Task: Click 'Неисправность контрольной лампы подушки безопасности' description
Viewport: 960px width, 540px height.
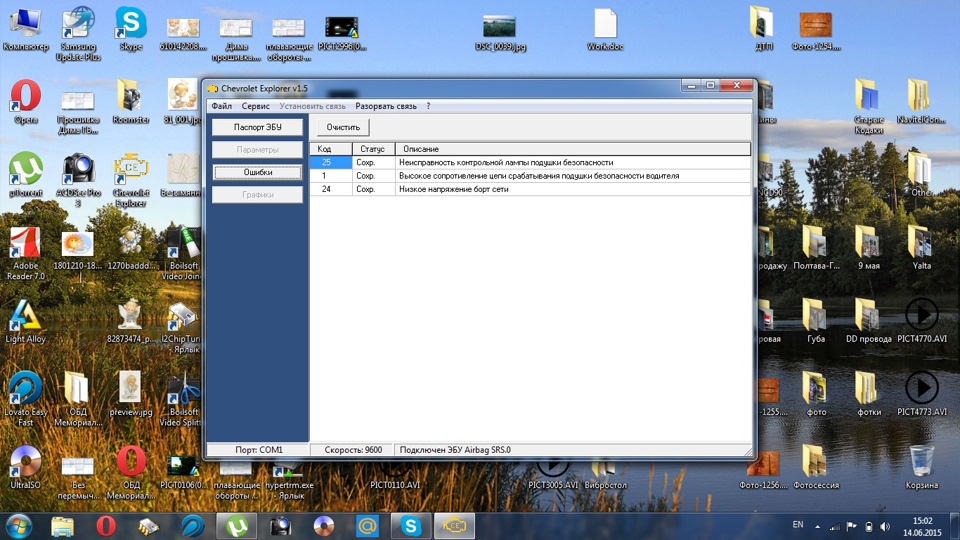Action: click(506, 162)
